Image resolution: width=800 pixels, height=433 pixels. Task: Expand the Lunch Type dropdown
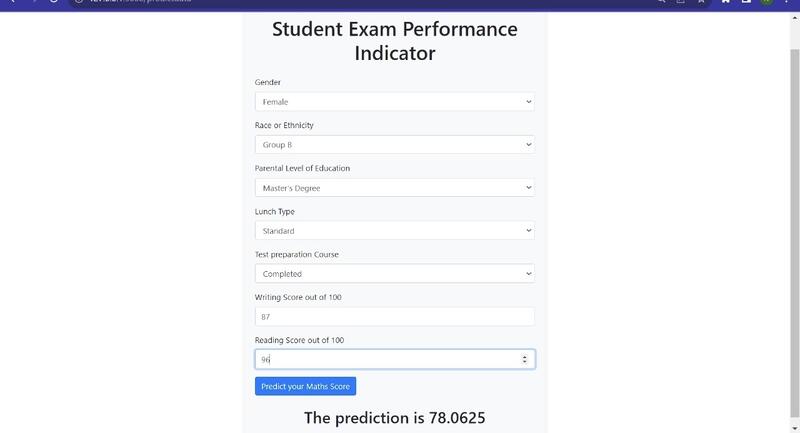(x=394, y=231)
